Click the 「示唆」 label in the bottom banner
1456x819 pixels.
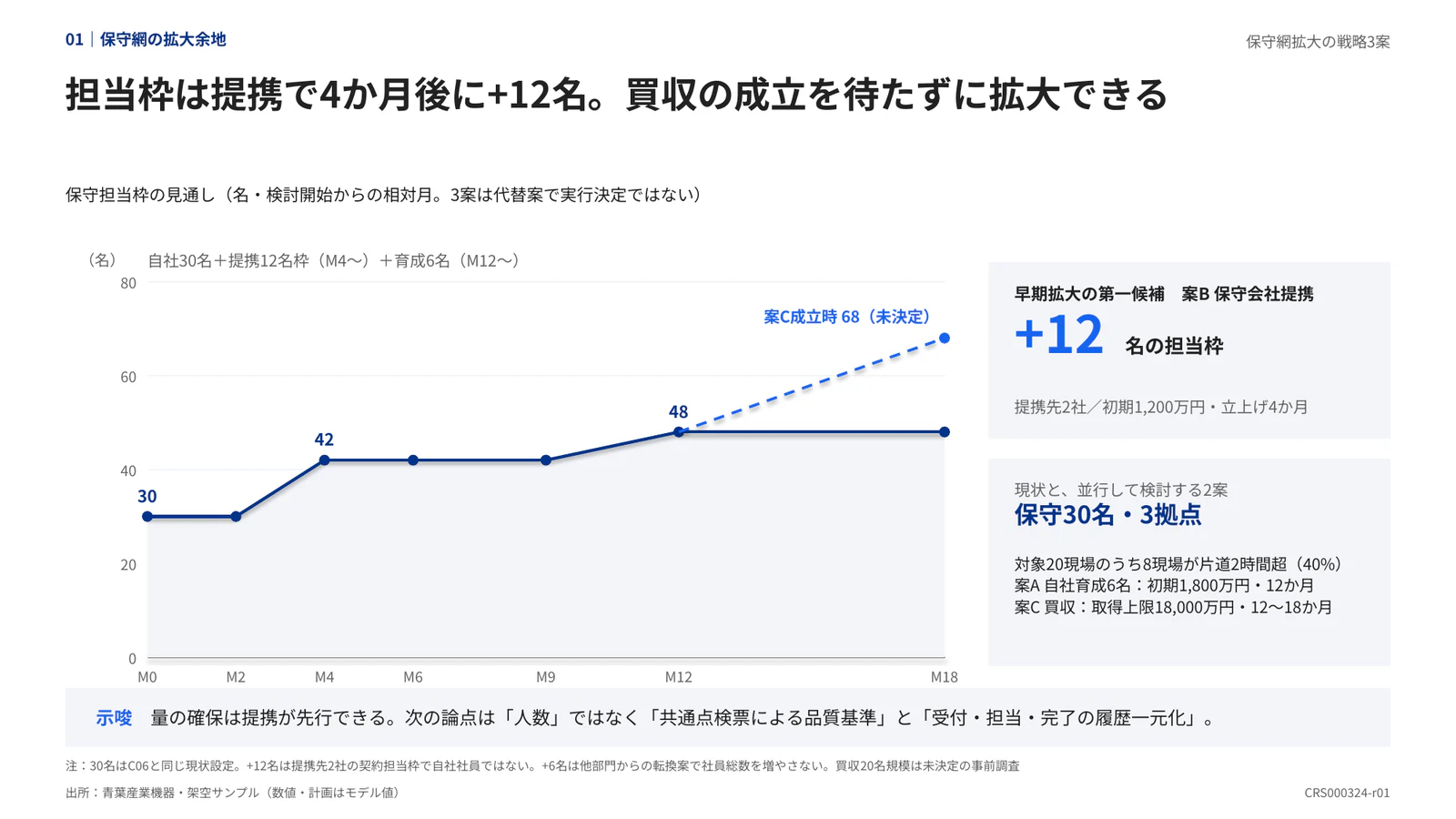pyautogui.click(x=114, y=718)
